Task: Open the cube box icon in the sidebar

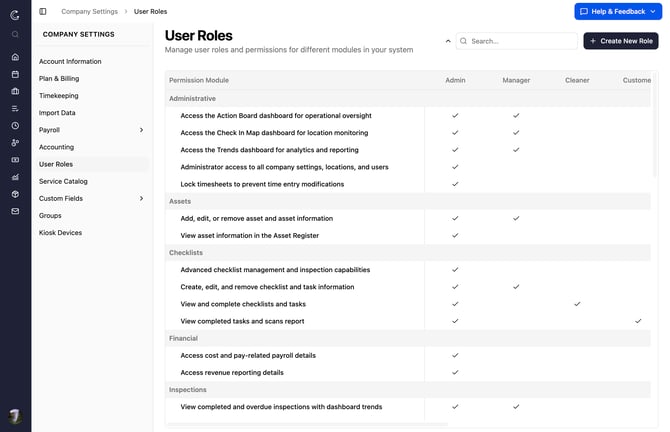Action: click(x=15, y=194)
